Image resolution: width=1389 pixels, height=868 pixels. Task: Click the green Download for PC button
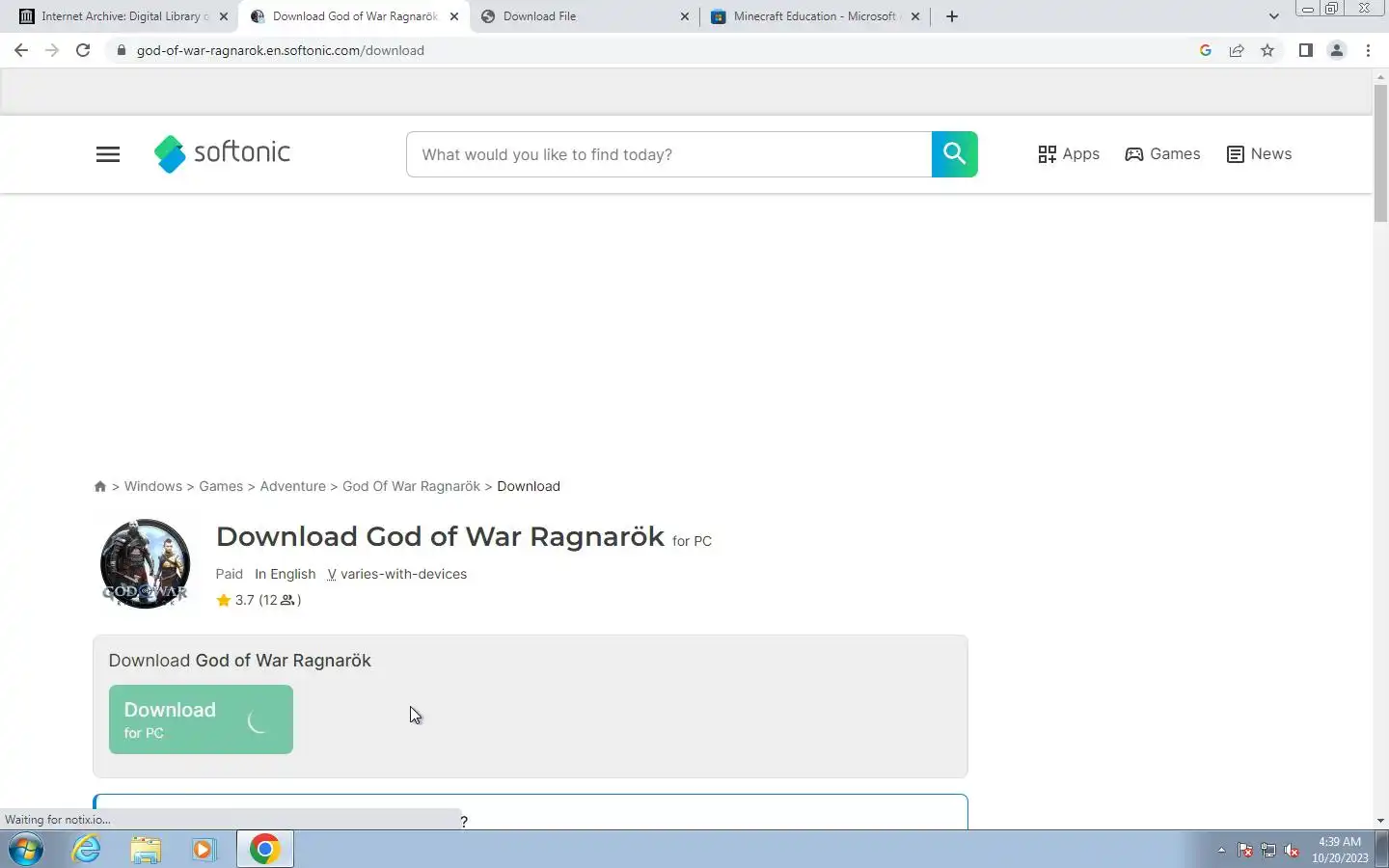click(201, 719)
